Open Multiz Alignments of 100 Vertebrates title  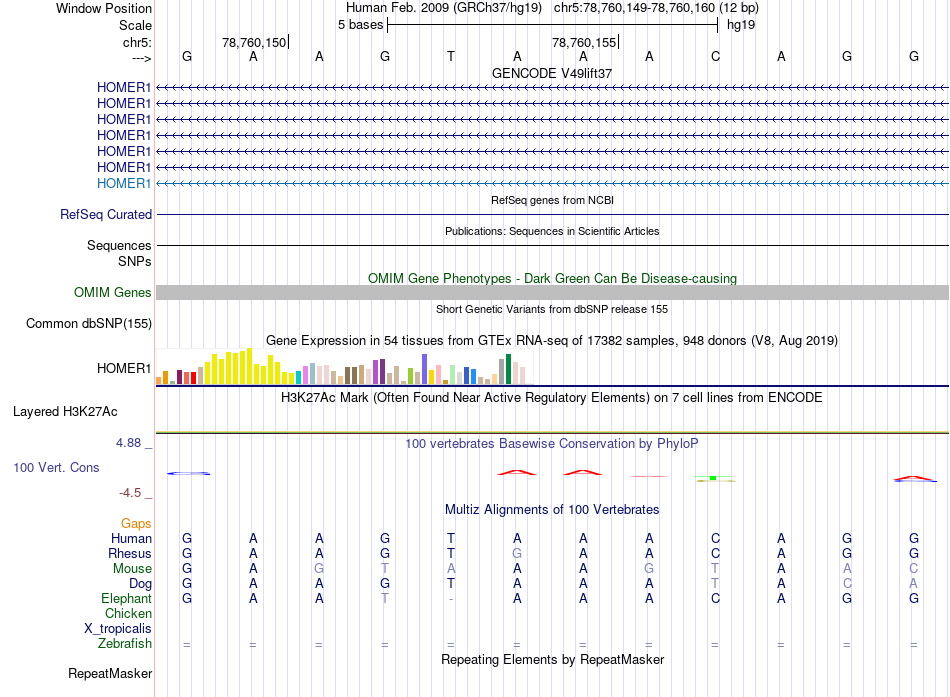pos(552,510)
